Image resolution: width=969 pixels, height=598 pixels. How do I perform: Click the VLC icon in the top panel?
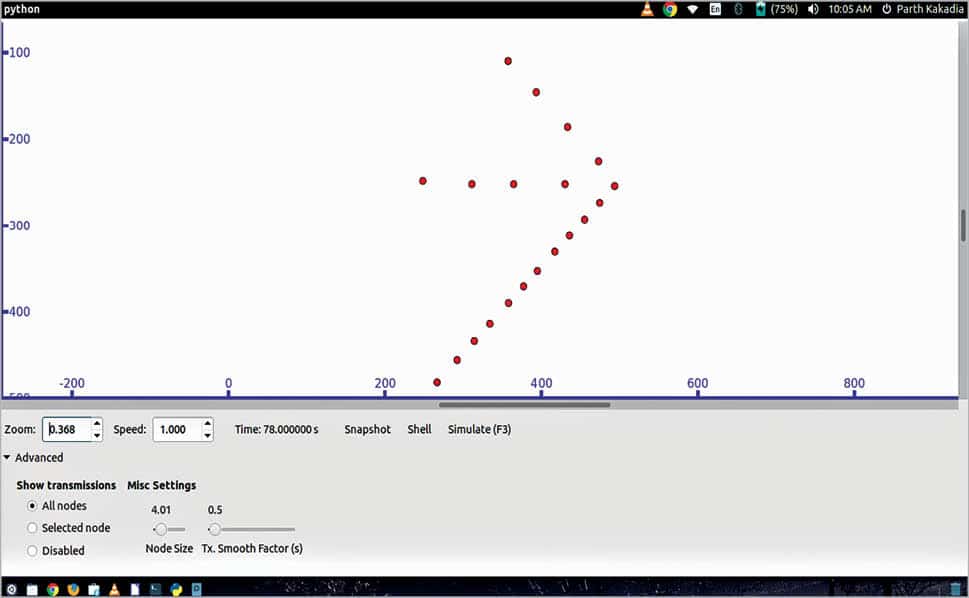[647, 9]
